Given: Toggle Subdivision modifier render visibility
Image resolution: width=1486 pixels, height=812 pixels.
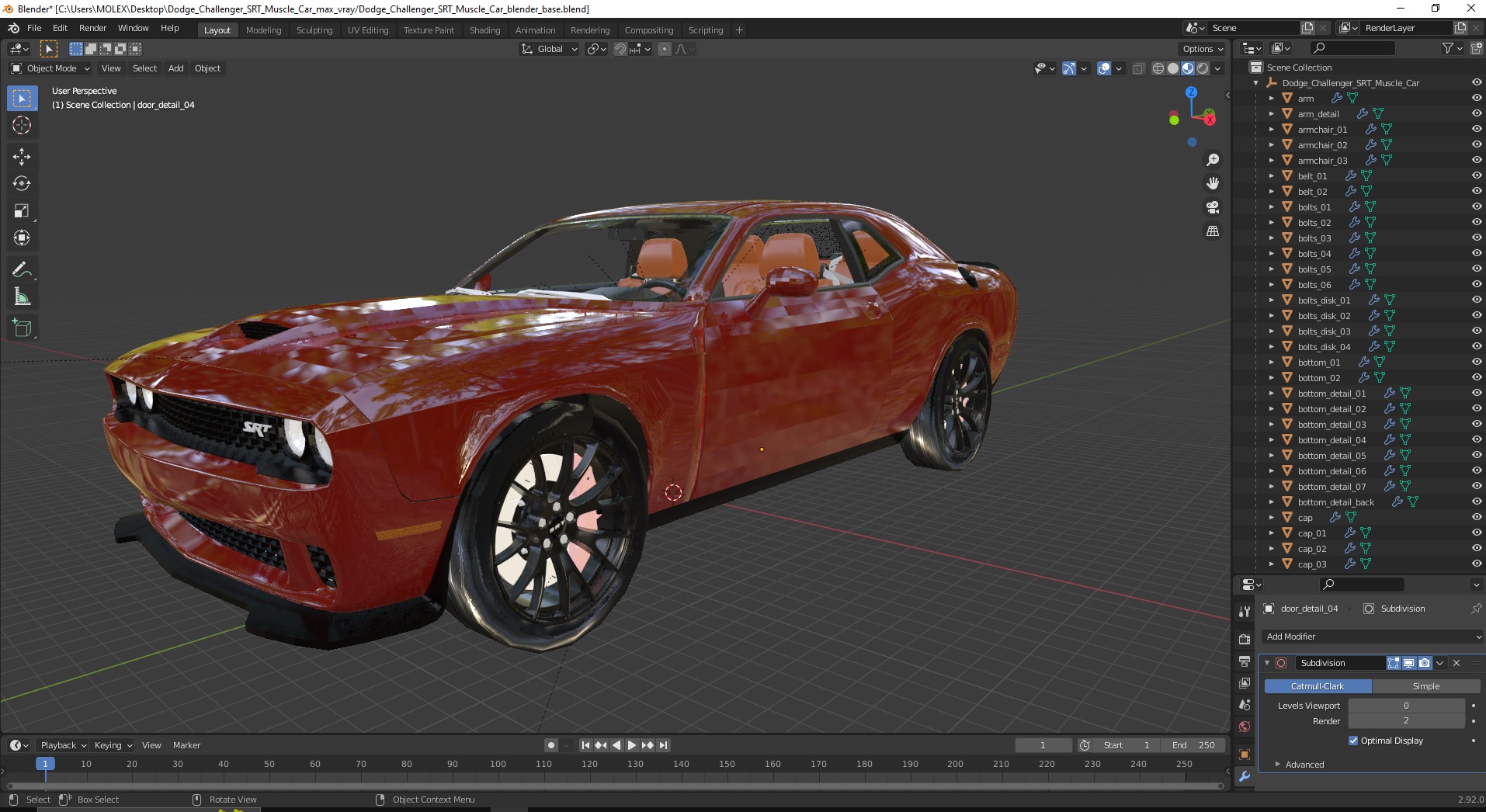Looking at the screenshot, I should [x=1424, y=663].
